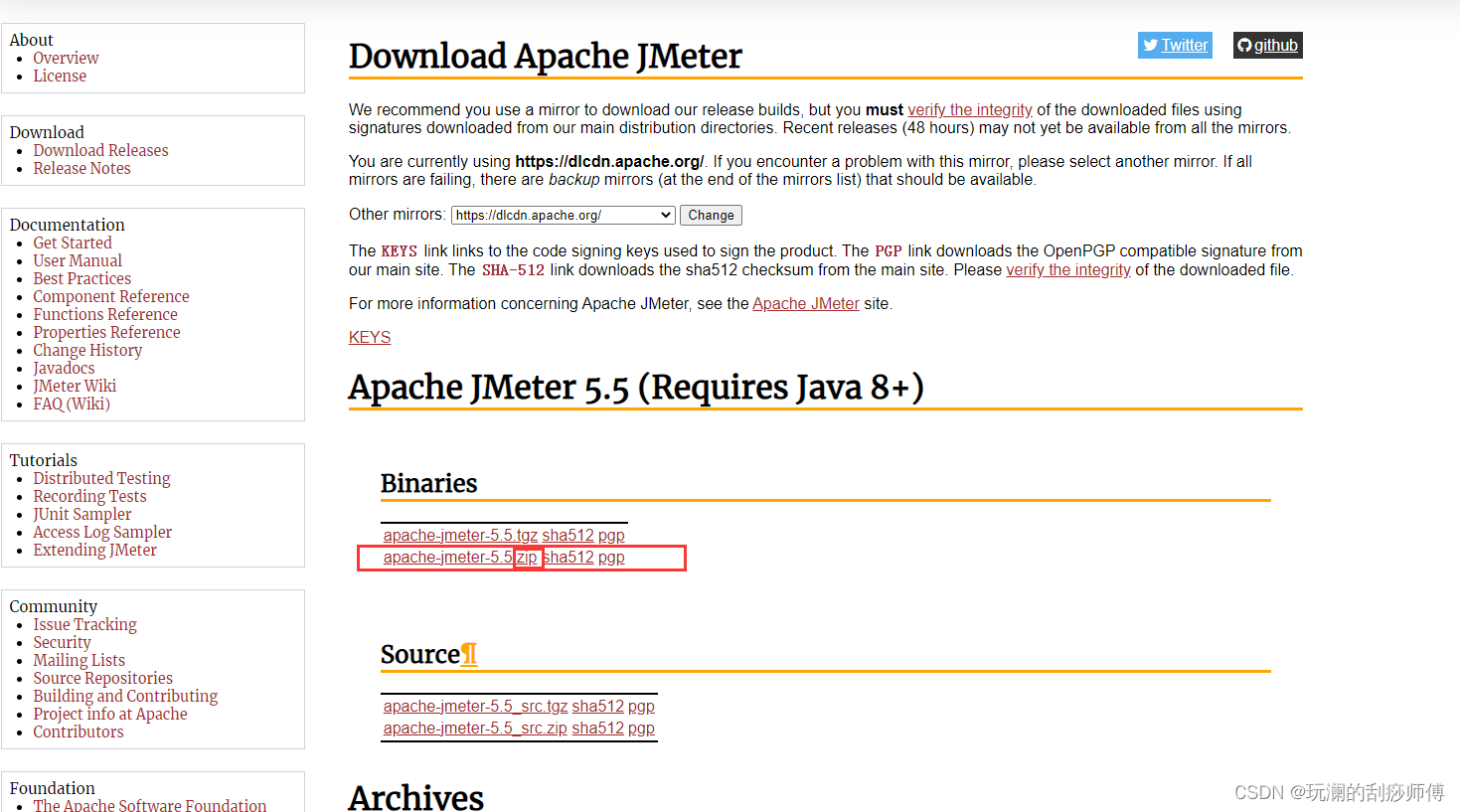The image size is (1460, 812).
Task: Open the KEYS link
Action: 369,337
